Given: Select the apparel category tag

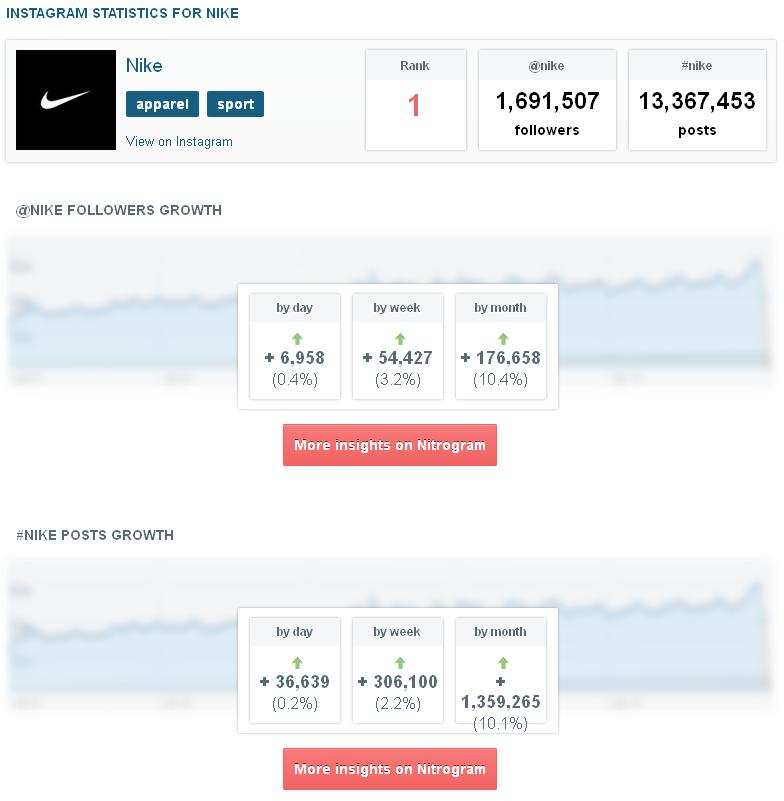Looking at the screenshot, I should click(x=162, y=104).
